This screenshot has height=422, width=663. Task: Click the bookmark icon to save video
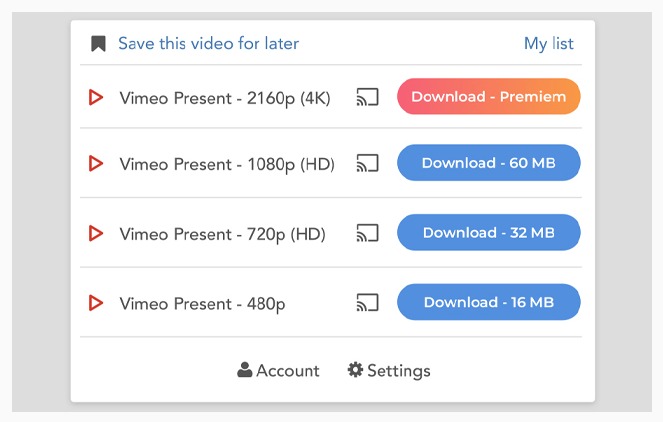(x=98, y=44)
